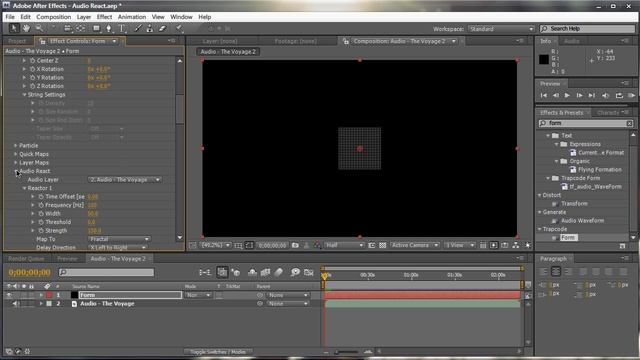Open the Window menu
640x360 pixels.
click(x=181, y=17)
